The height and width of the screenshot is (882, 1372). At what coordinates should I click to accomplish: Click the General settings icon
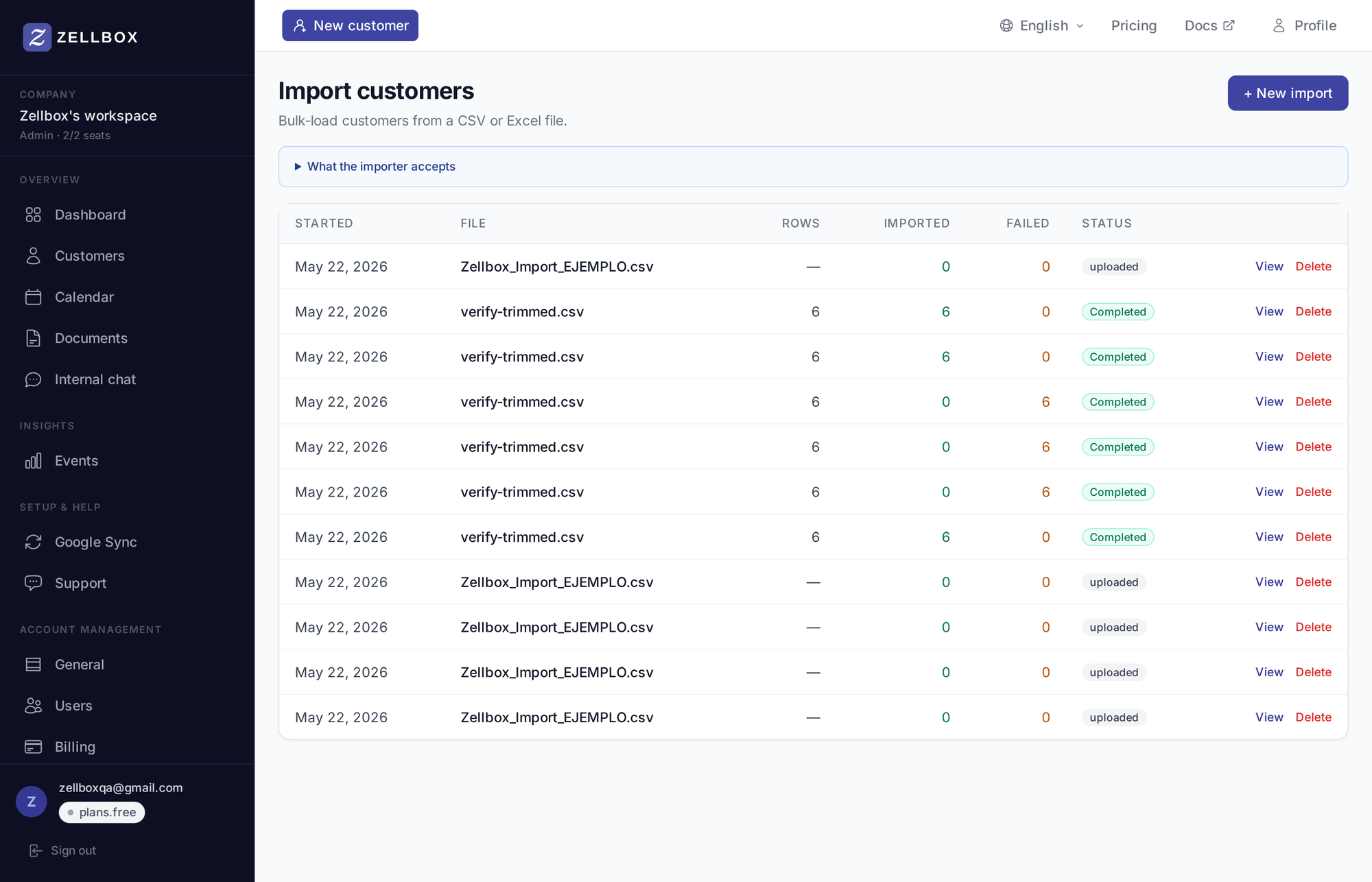(x=33, y=665)
